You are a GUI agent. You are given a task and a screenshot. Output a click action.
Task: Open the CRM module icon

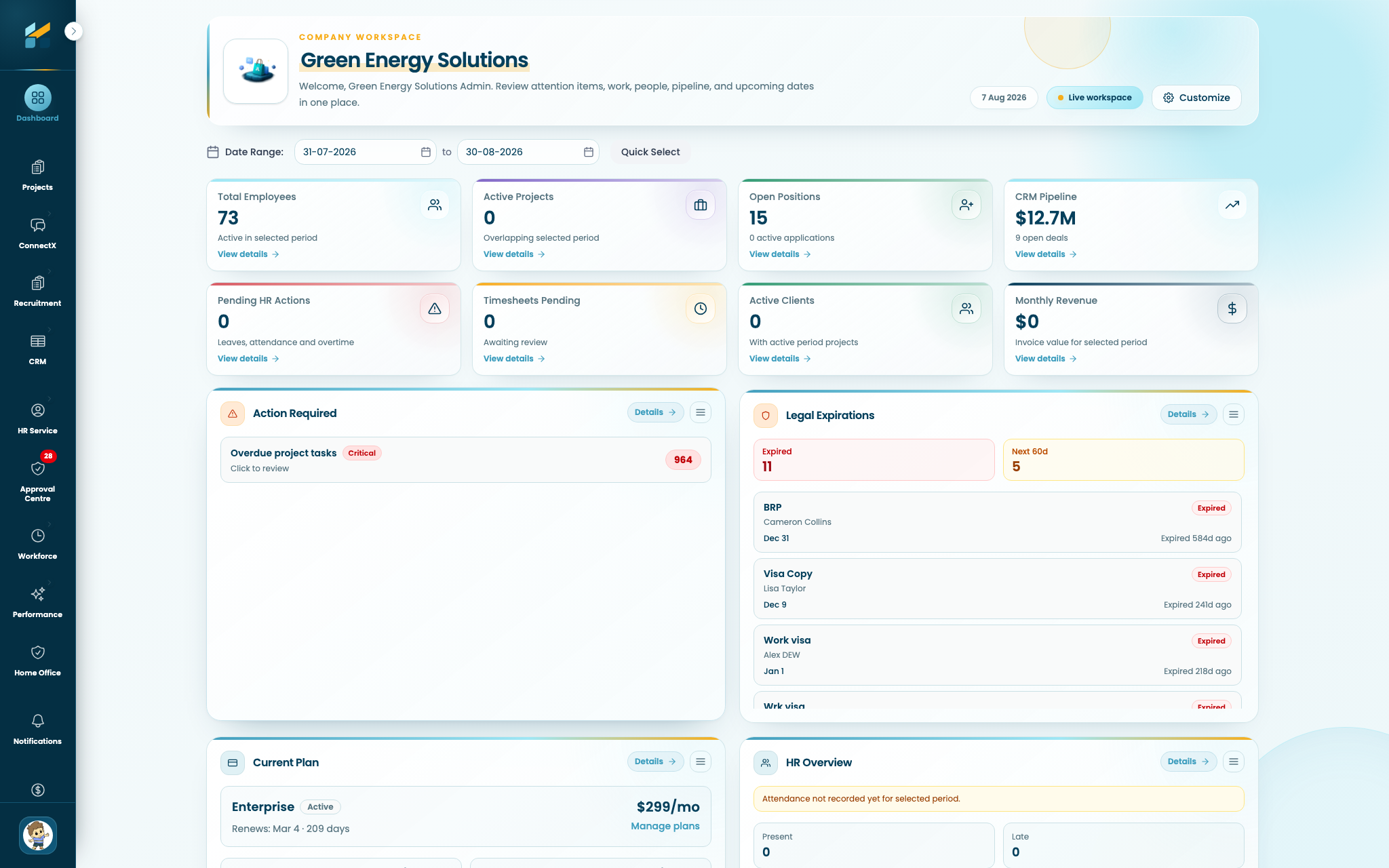point(37,341)
